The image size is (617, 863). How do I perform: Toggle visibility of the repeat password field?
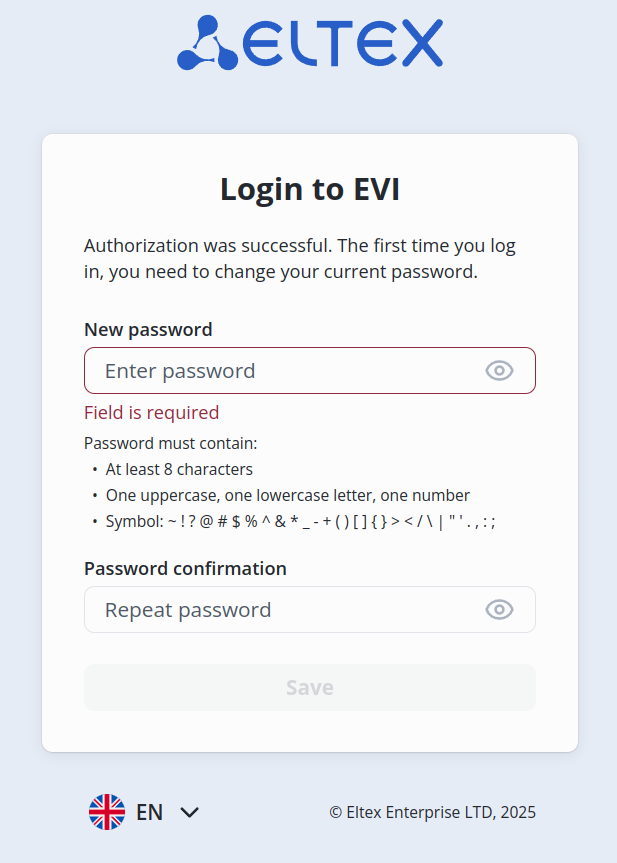[499, 610]
